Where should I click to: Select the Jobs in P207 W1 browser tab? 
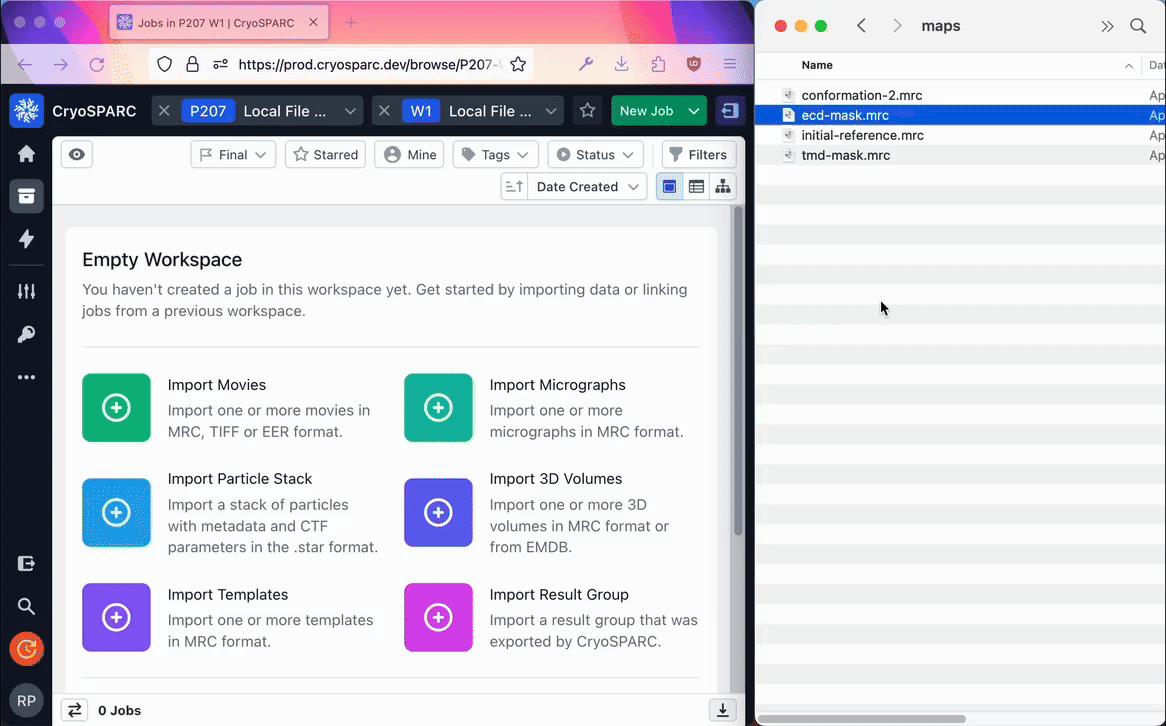tap(220, 22)
